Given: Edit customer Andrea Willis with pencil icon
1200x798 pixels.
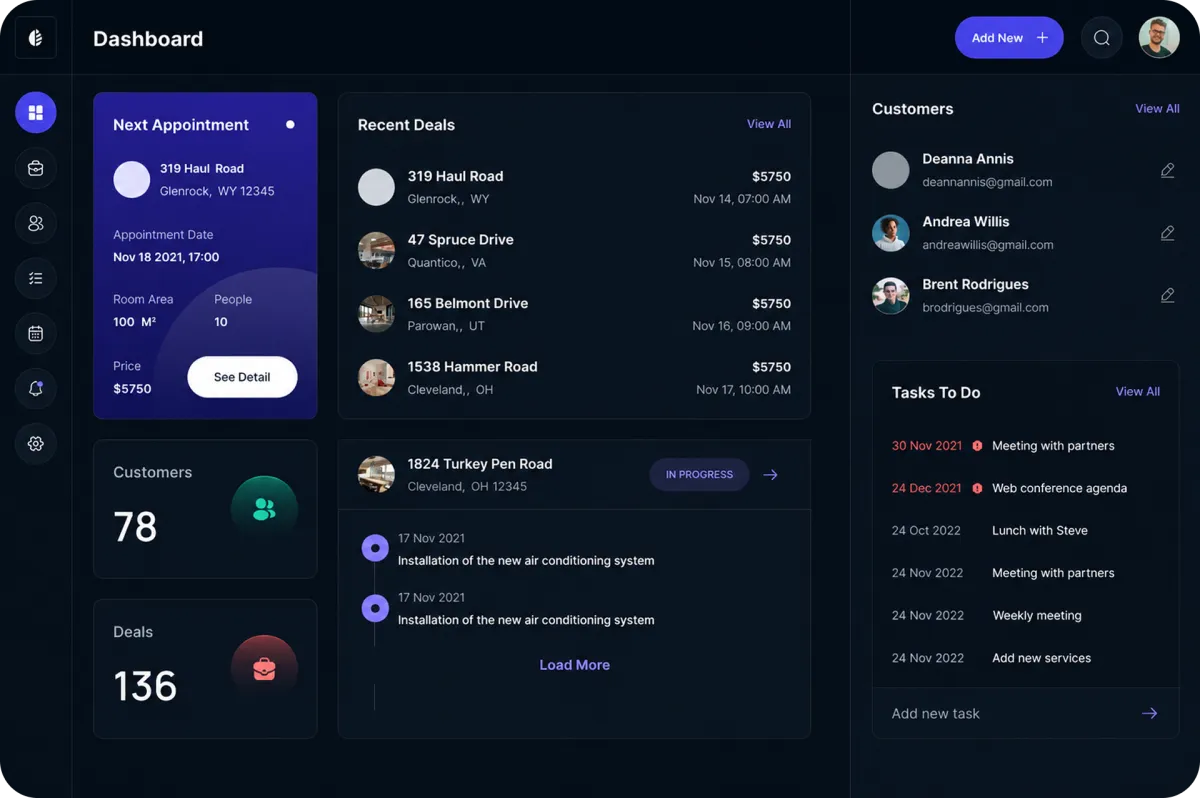Looking at the screenshot, I should click(1167, 233).
